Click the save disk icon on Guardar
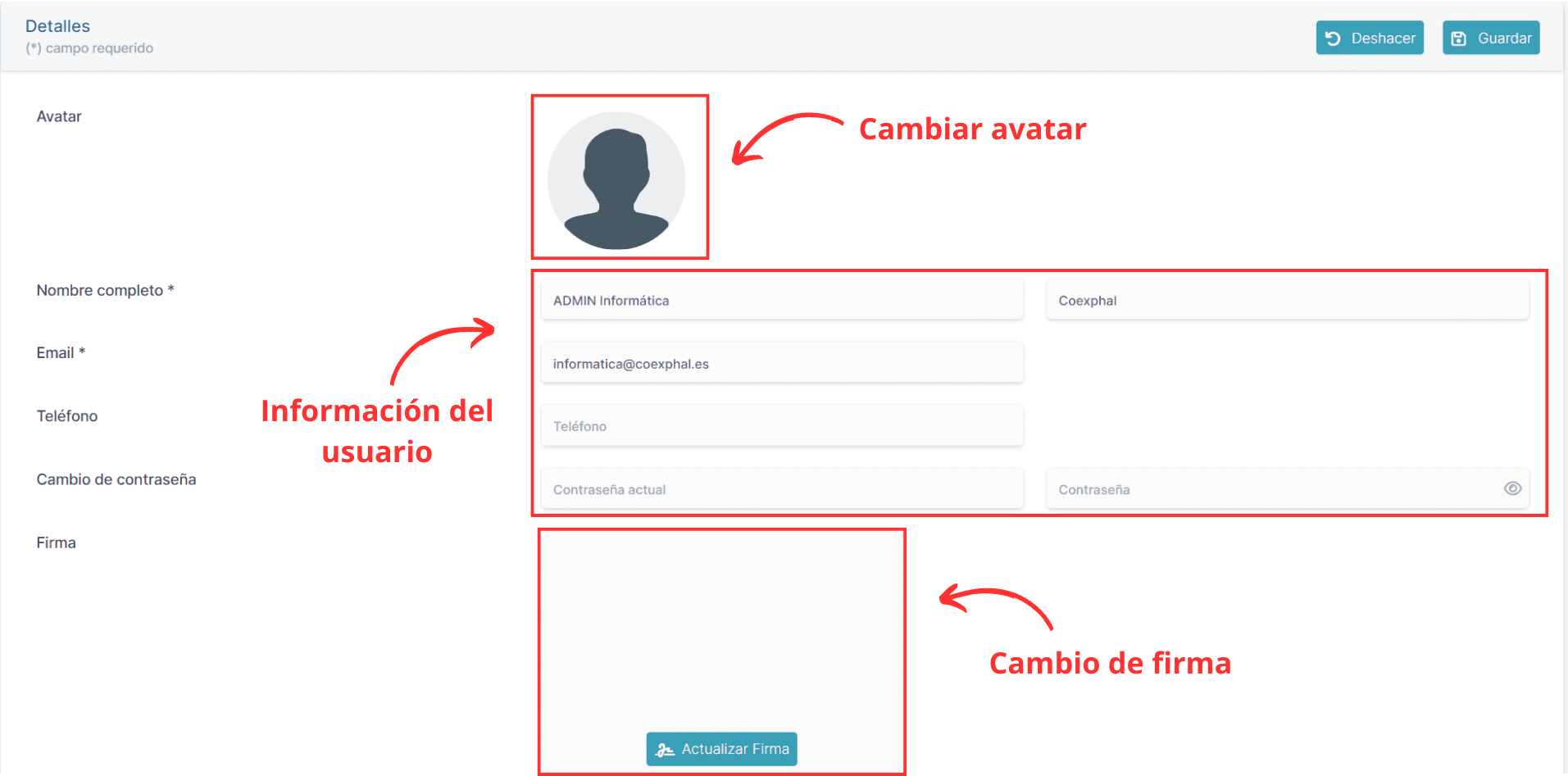This screenshot has width=1568, height=776. pyautogui.click(x=1460, y=37)
